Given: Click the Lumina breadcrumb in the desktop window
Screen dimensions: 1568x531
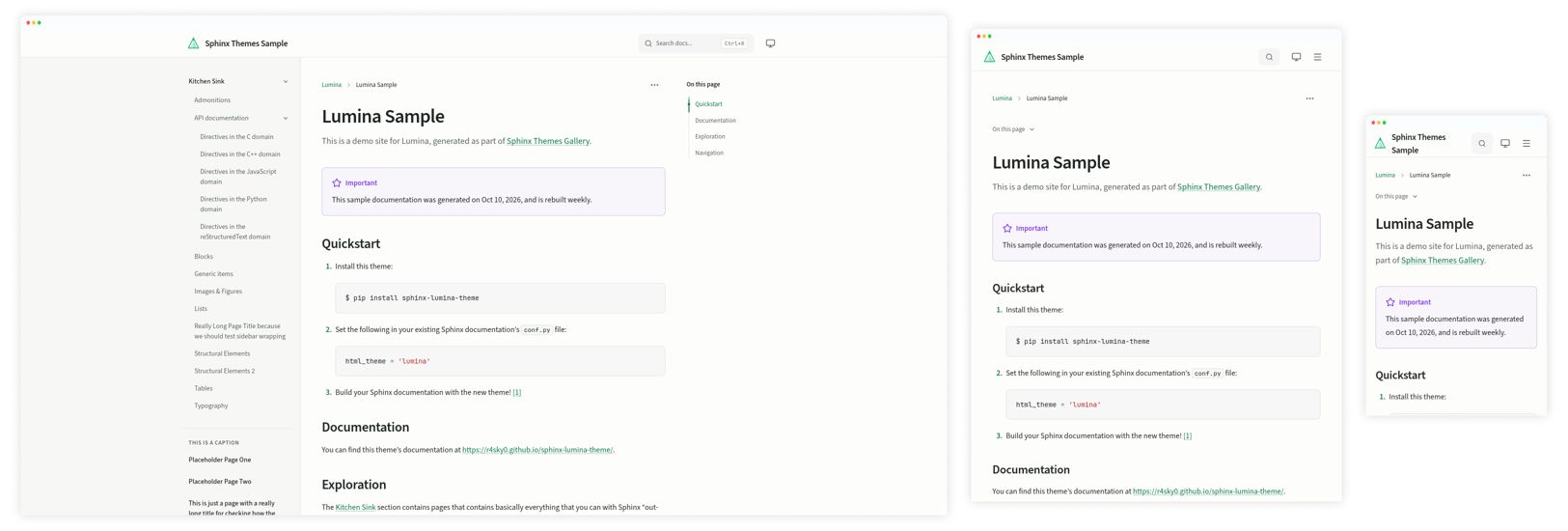Looking at the screenshot, I should pyautogui.click(x=331, y=85).
